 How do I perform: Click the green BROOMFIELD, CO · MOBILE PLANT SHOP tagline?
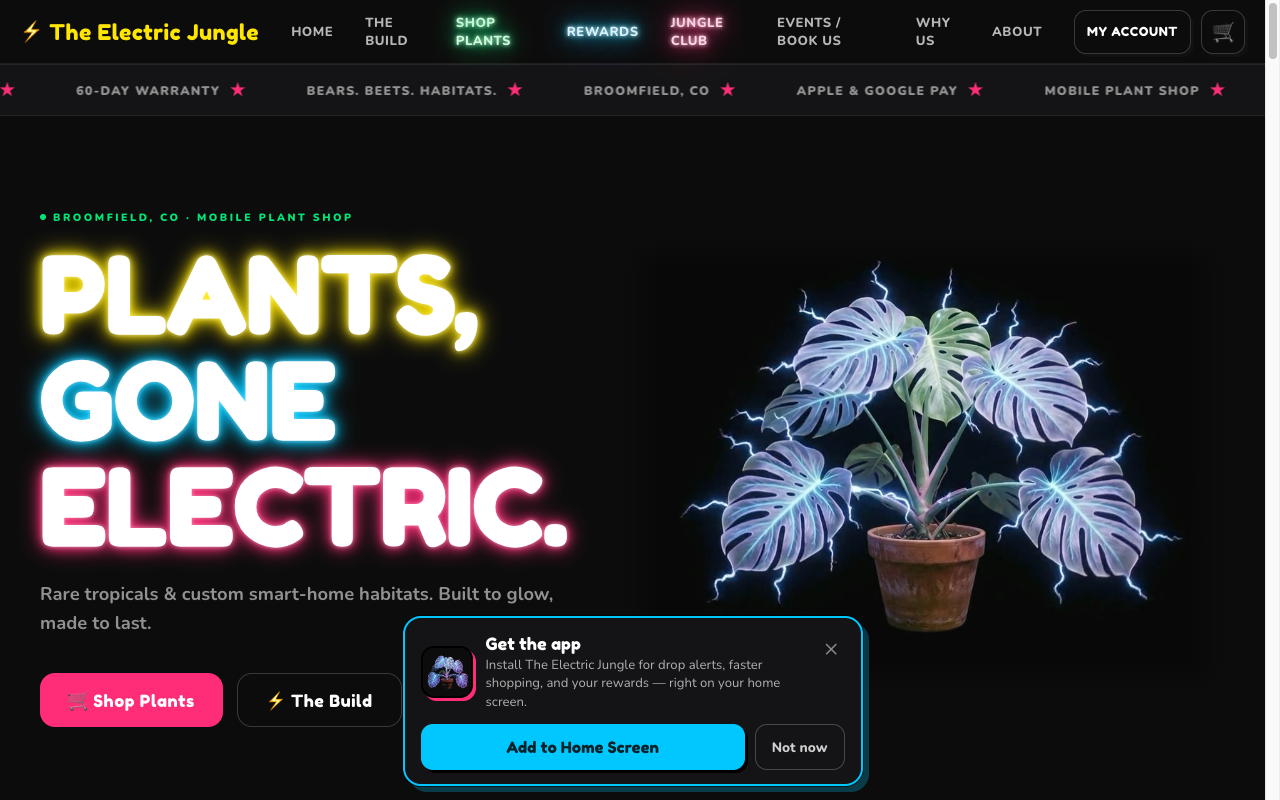[196, 217]
